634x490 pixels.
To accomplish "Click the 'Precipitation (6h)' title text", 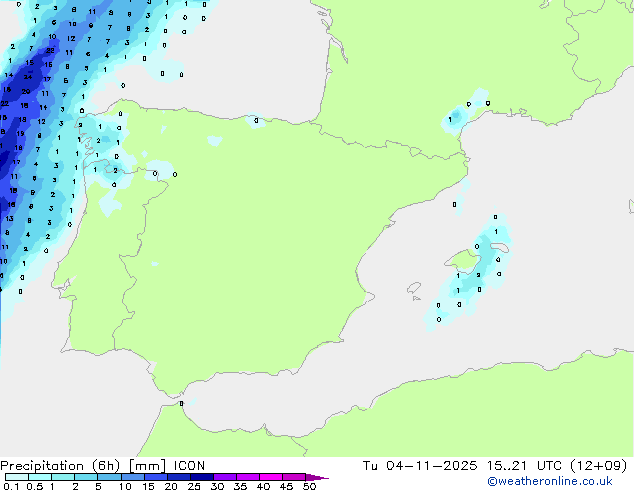I will (60, 466).
